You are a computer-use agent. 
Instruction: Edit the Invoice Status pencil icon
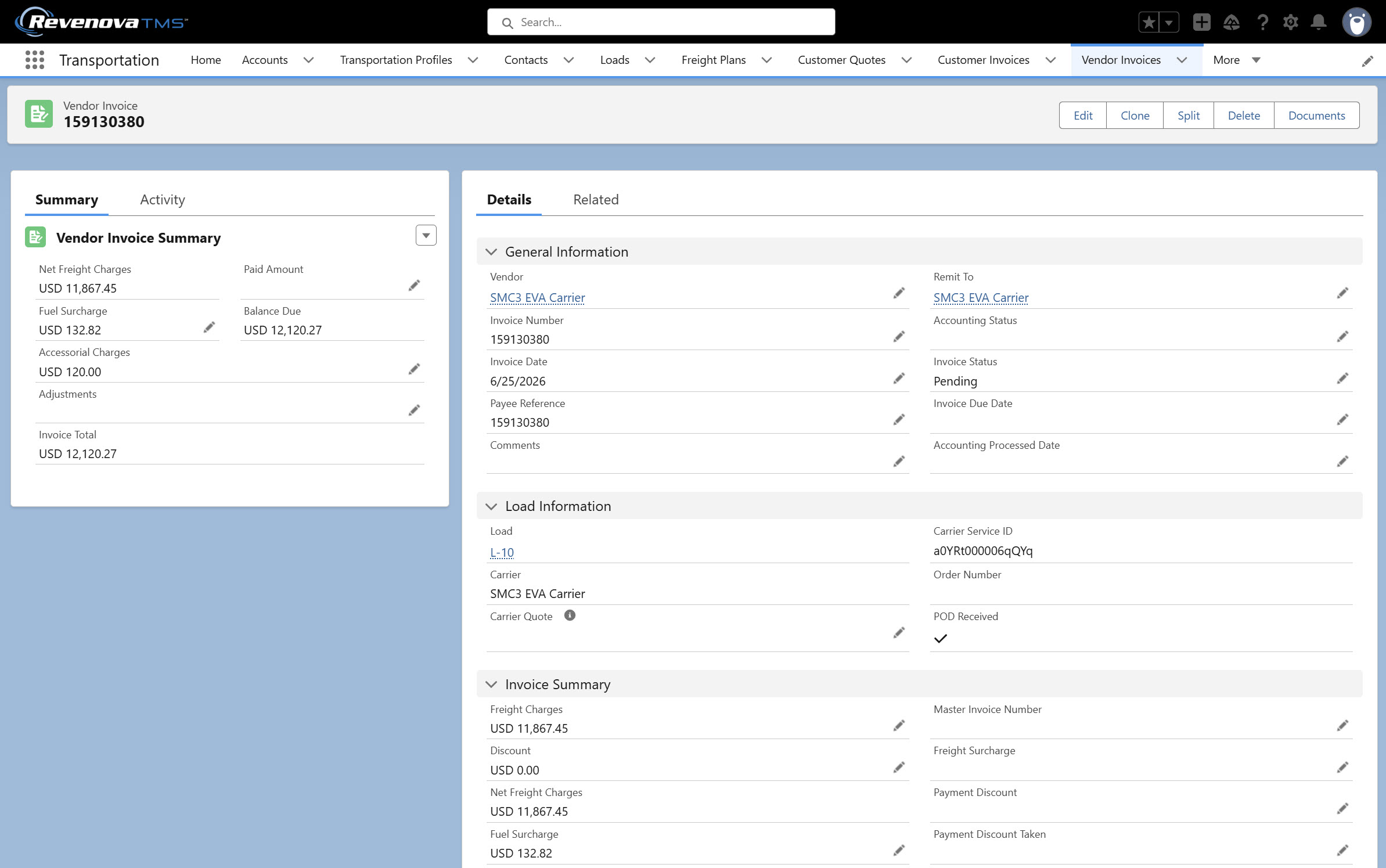tap(1342, 379)
